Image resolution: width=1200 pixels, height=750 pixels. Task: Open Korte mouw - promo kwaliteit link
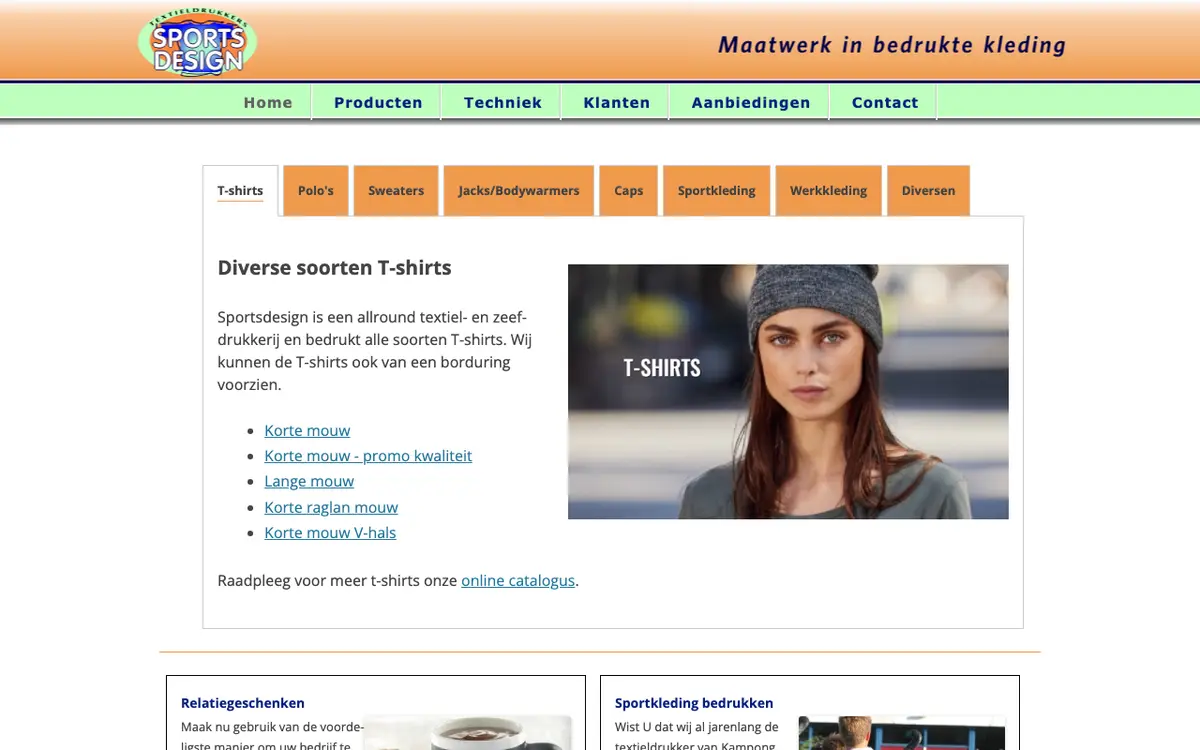(368, 456)
